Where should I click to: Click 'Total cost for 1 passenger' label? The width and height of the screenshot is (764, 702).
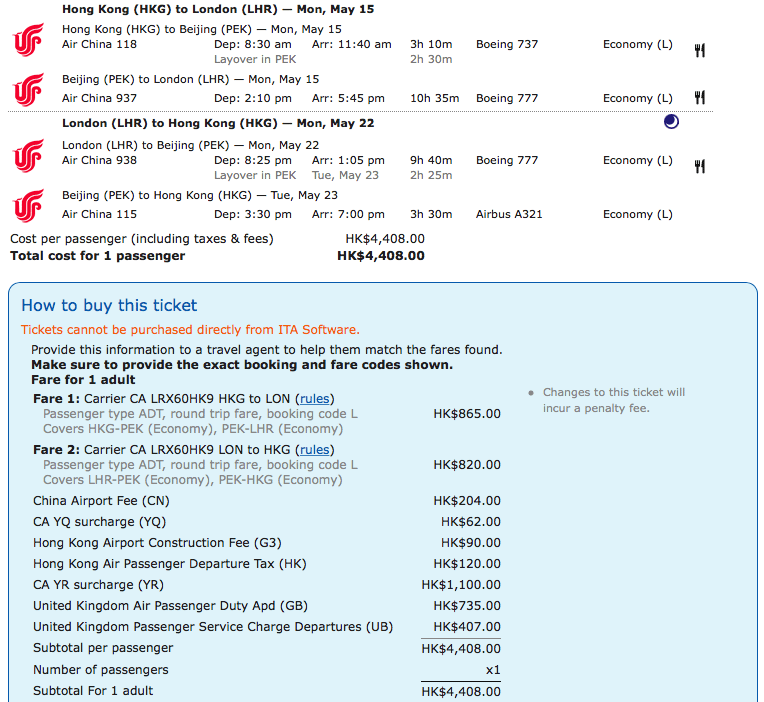[97, 256]
